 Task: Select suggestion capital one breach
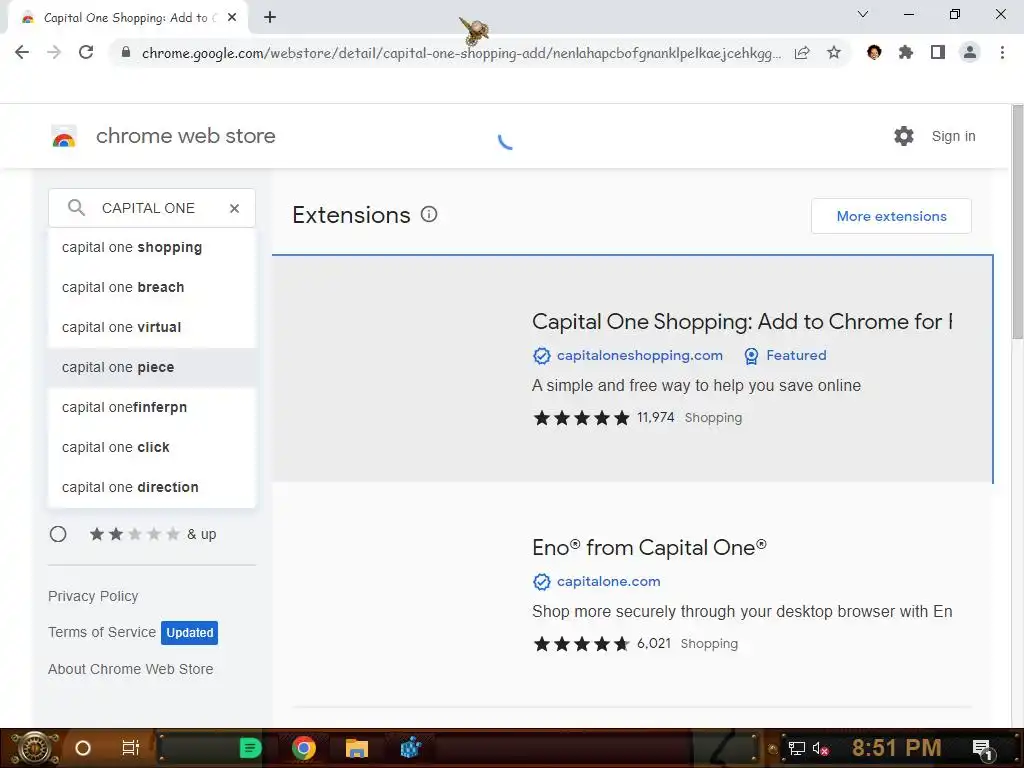pos(152,287)
